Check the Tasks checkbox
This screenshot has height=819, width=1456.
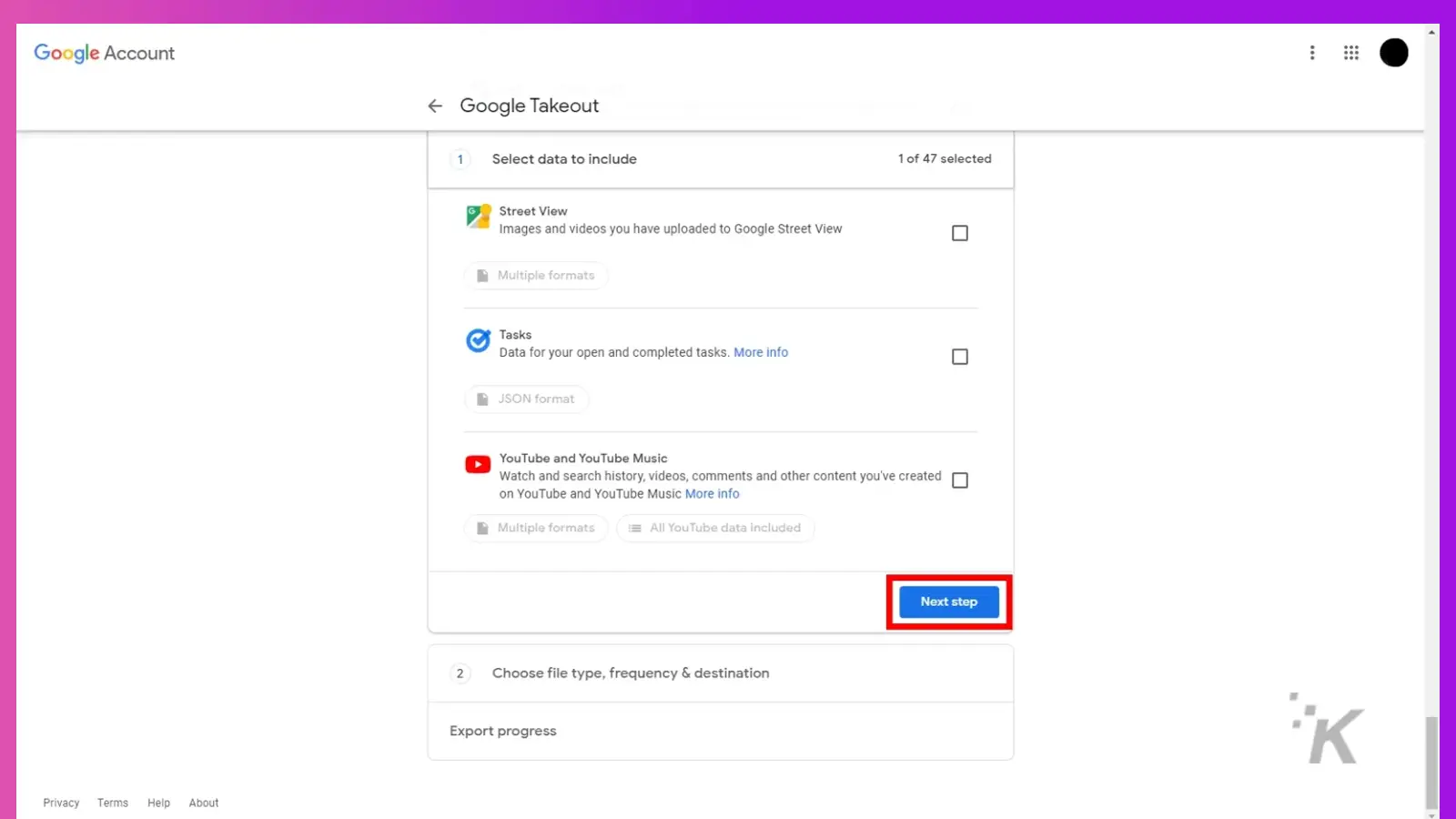tap(960, 357)
